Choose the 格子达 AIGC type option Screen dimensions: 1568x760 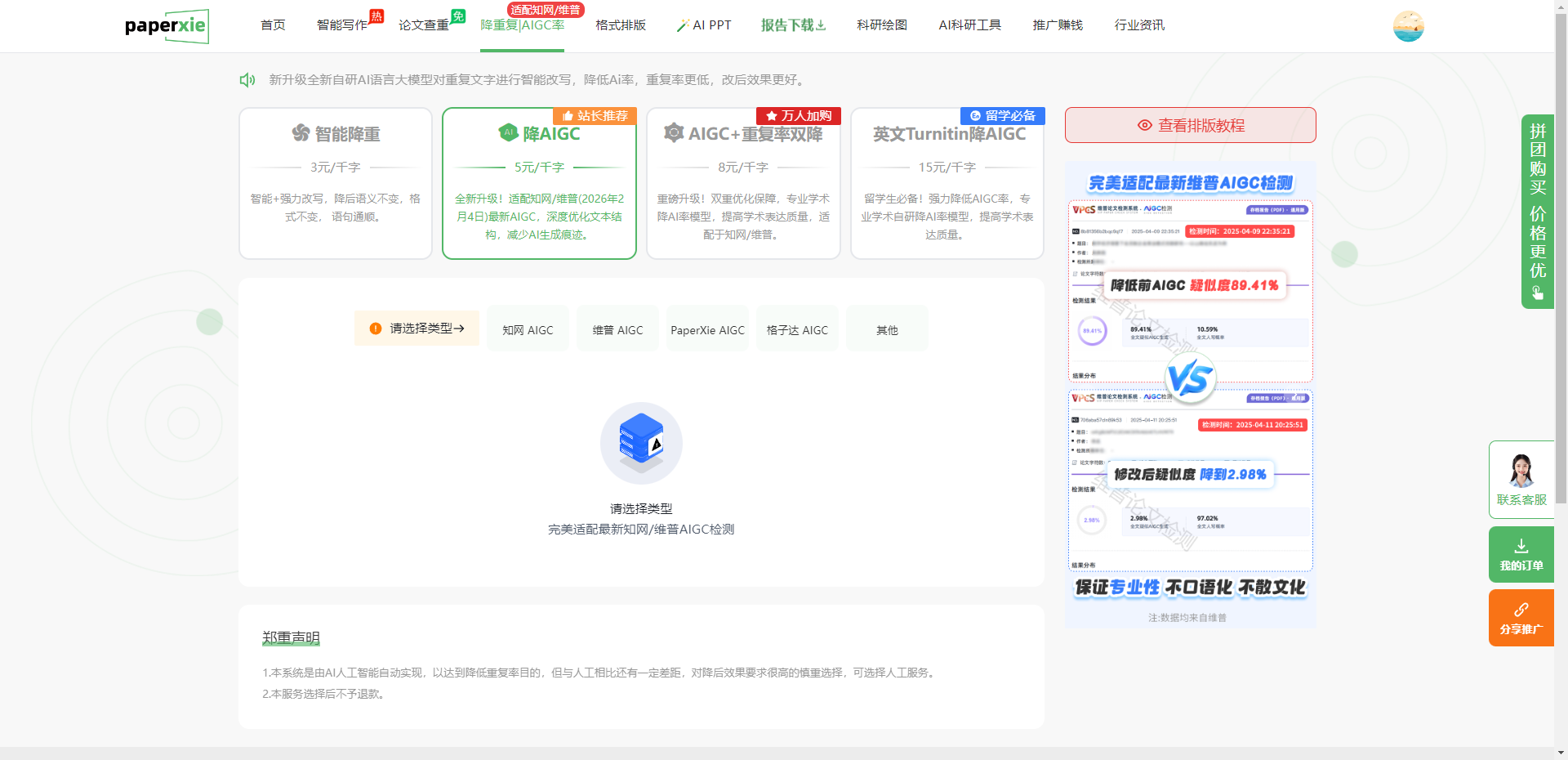coord(797,330)
